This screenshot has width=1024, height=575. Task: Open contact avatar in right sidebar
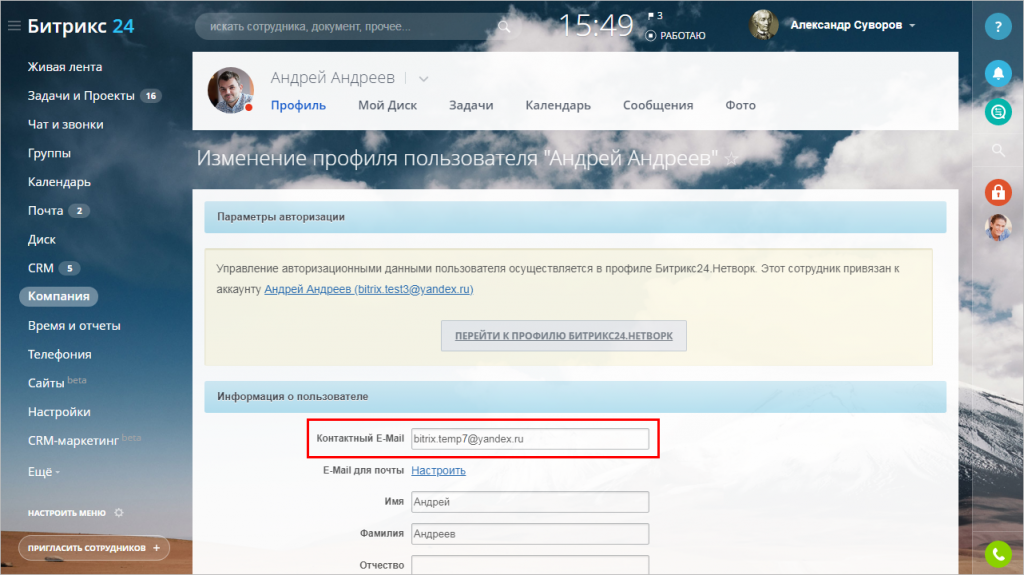(998, 227)
